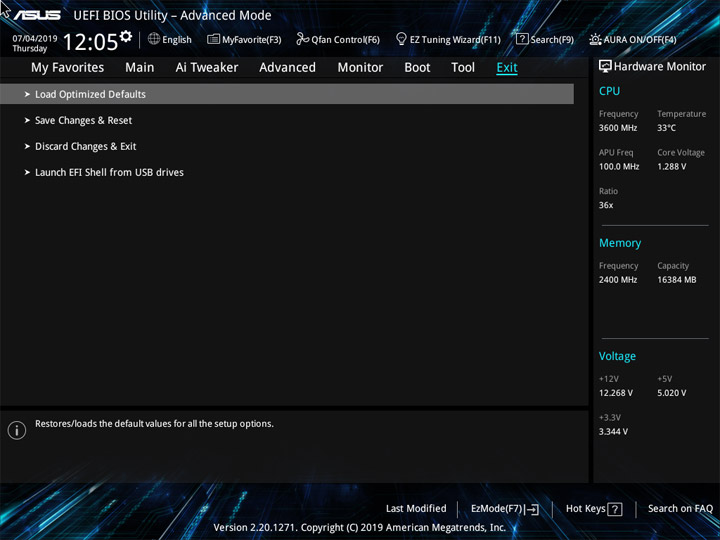Screen dimensions: 720x540
Task: Click CPU temperature value 33°C
Action: click(666, 128)
